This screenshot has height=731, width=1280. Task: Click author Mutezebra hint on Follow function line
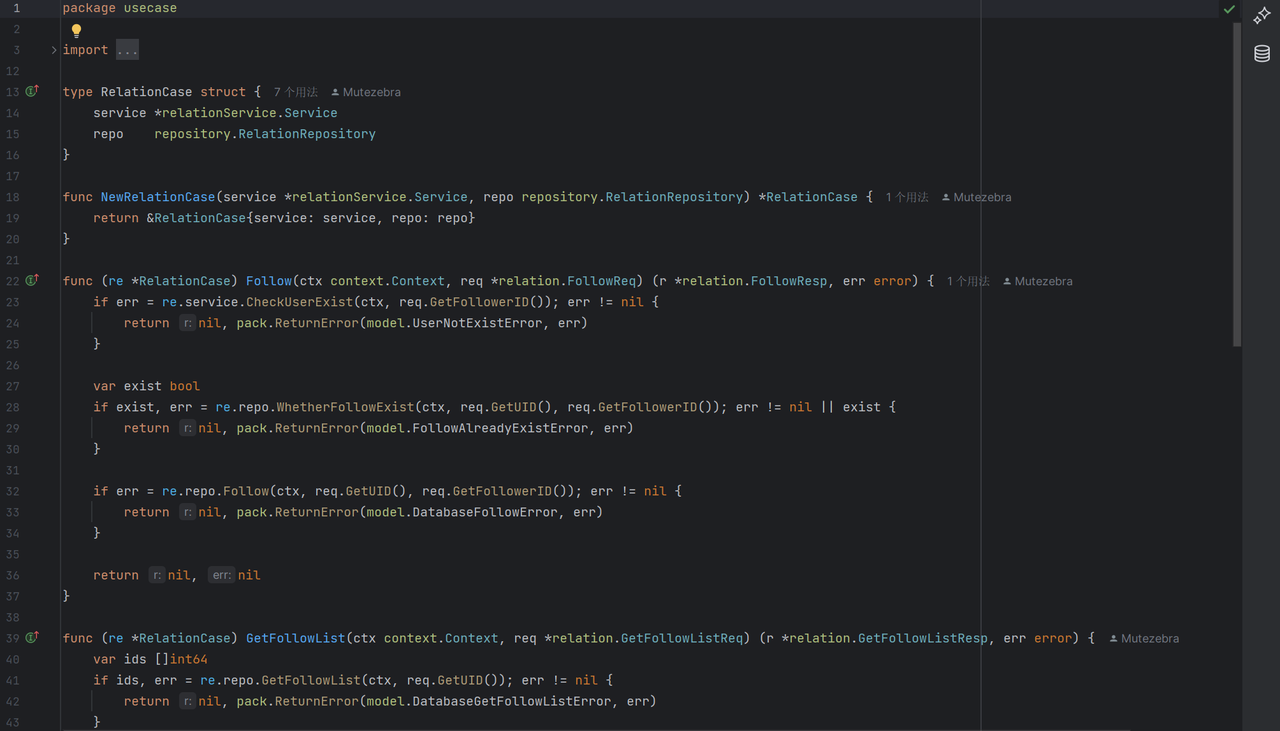pyautogui.click(x=1038, y=282)
